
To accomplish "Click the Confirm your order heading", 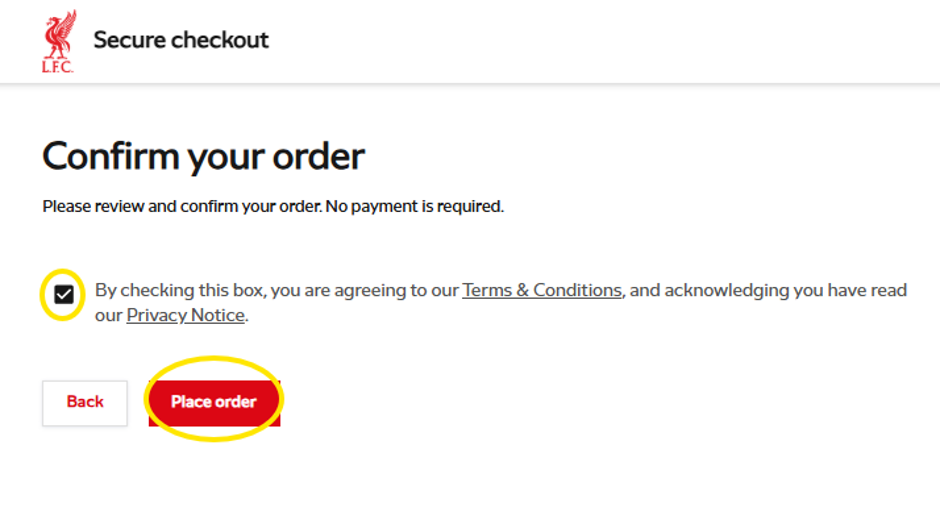I will 203,157.
